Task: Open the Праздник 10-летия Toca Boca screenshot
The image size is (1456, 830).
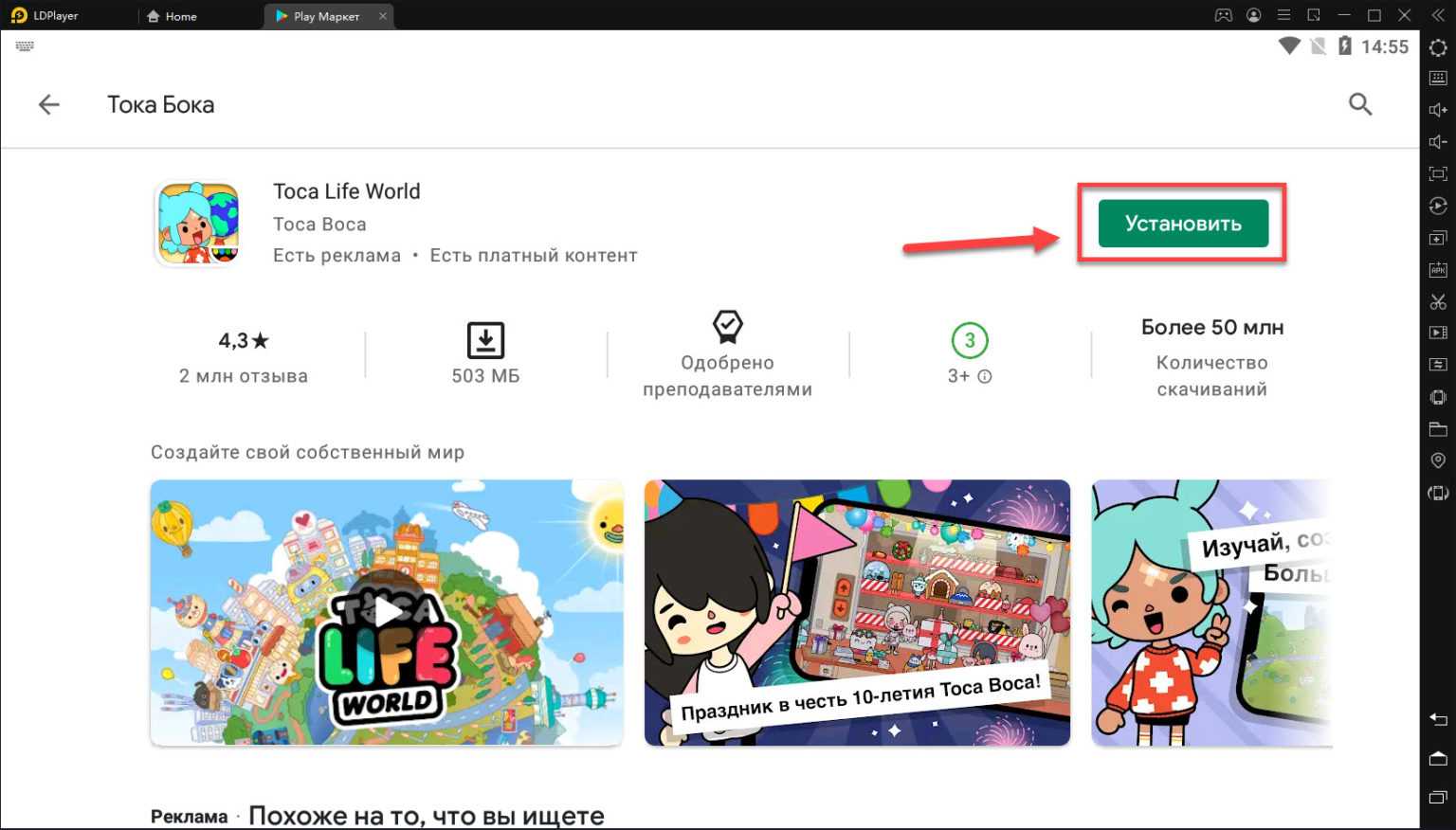Action: (x=857, y=612)
